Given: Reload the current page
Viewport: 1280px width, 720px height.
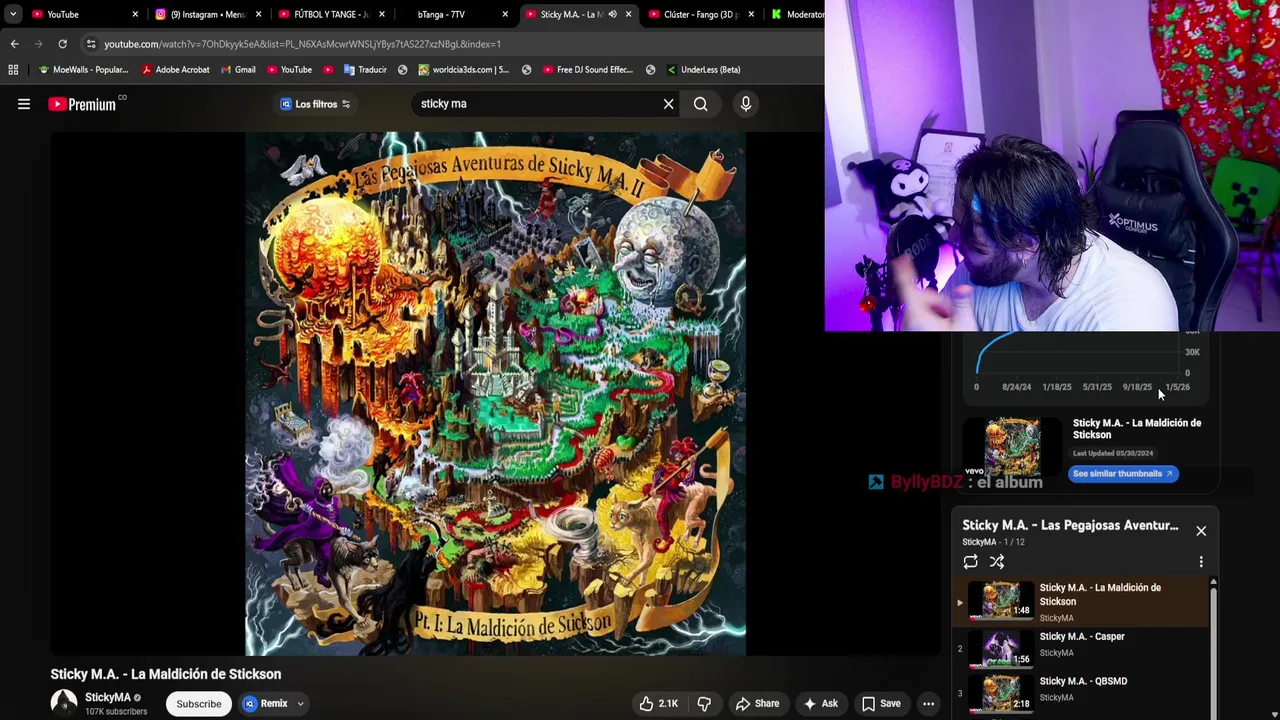Looking at the screenshot, I should pos(62,44).
